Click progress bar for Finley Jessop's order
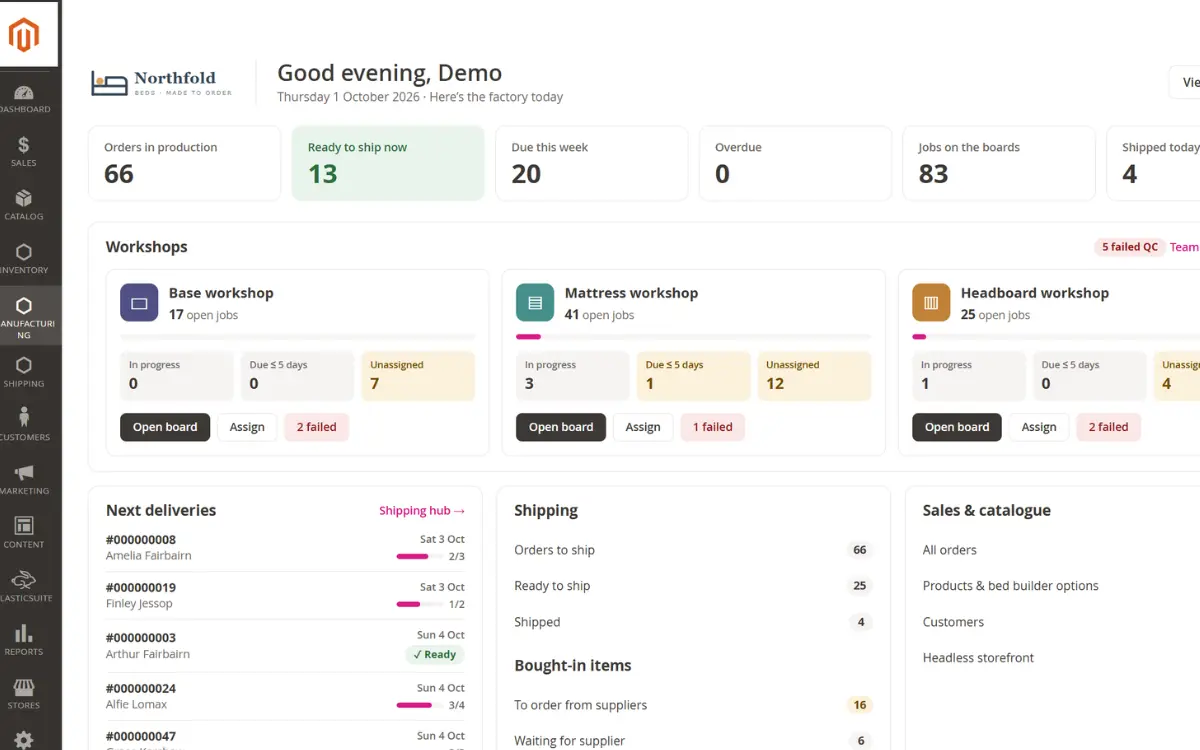This screenshot has height=750, width=1200. (419, 604)
